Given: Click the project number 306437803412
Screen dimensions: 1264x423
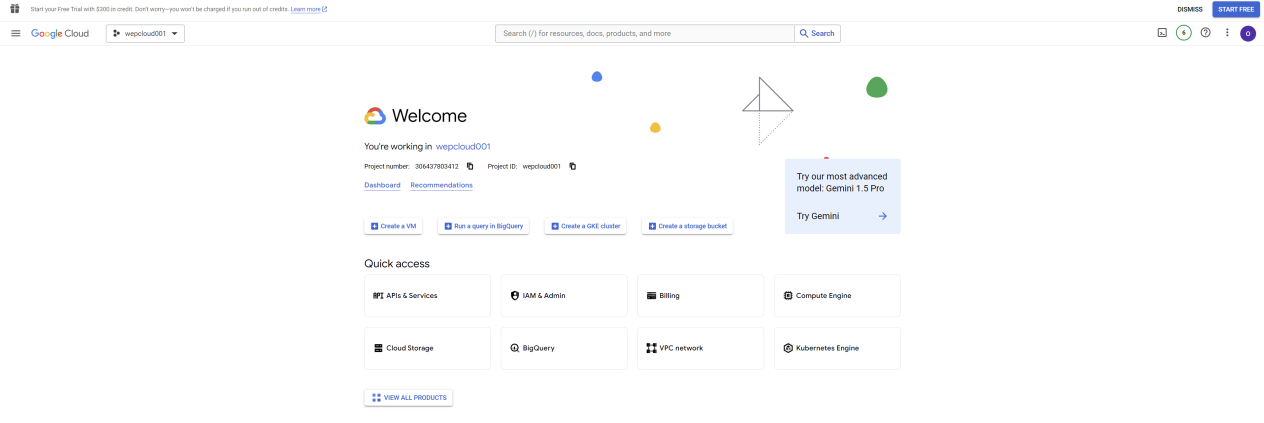Looking at the screenshot, I should click(x=437, y=166).
